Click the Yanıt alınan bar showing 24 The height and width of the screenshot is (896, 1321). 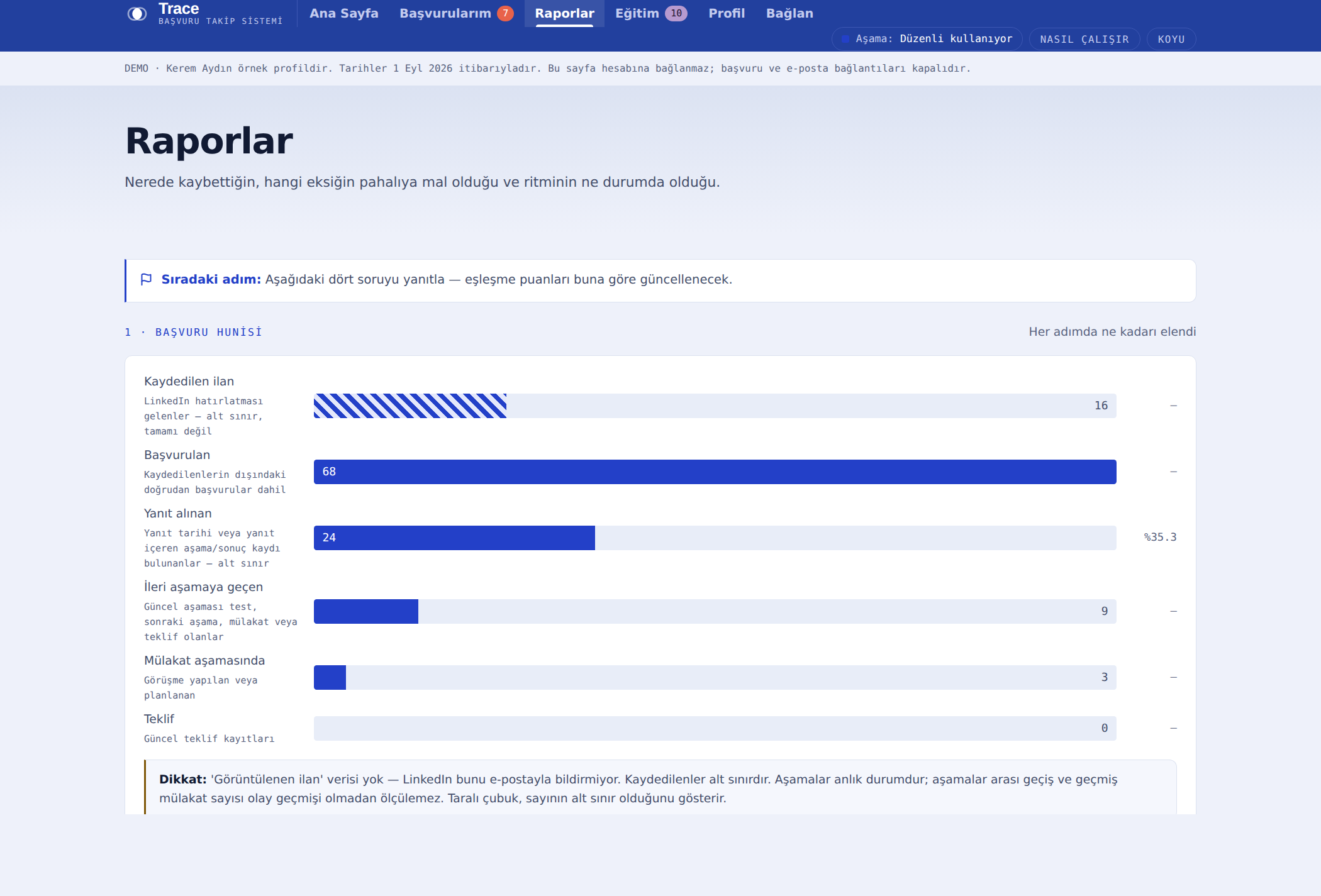click(x=454, y=538)
